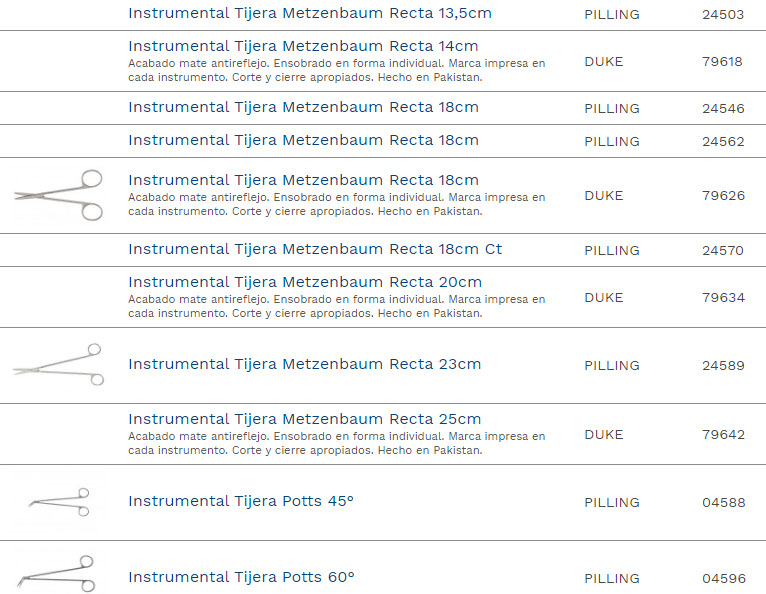This screenshot has width=766, height=594.
Task: Open Instrumental Tijera Metzenbaum Recta 20cm link
Action: [305, 282]
